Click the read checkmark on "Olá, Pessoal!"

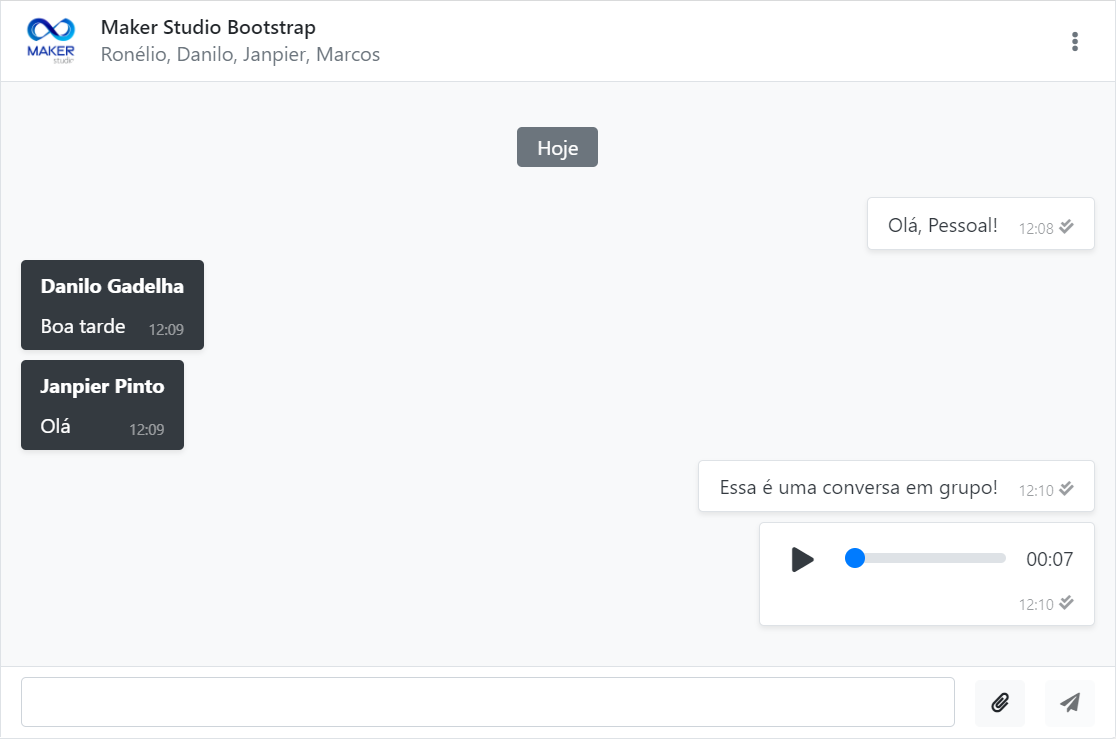pyautogui.click(x=1067, y=227)
